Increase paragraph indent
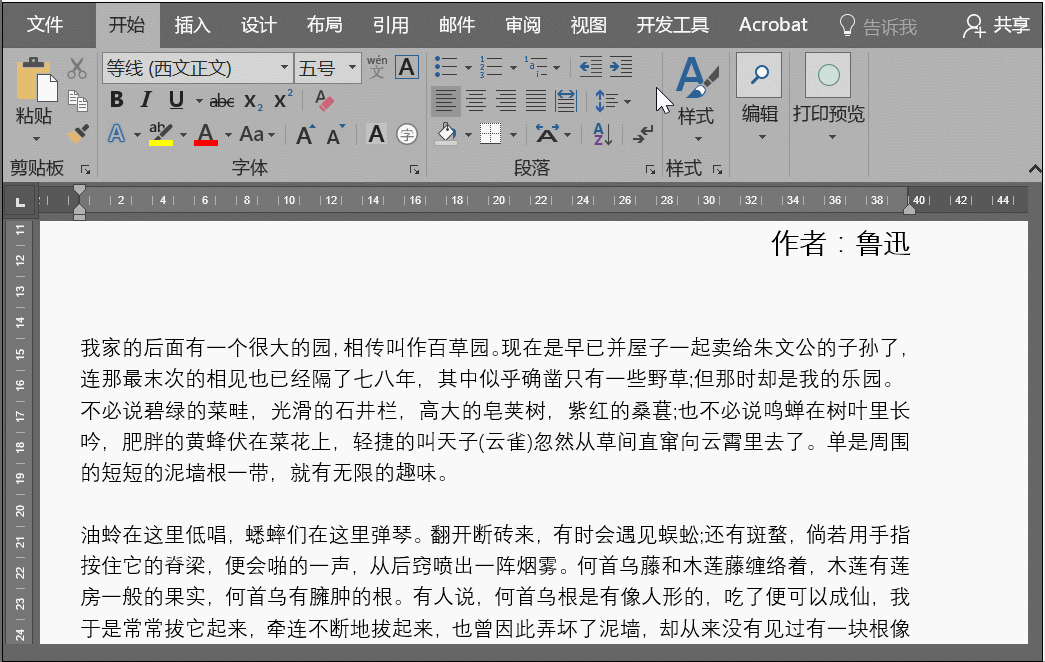This screenshot has height=662, width=1045. pyautogui.click(x=621, y=67)
